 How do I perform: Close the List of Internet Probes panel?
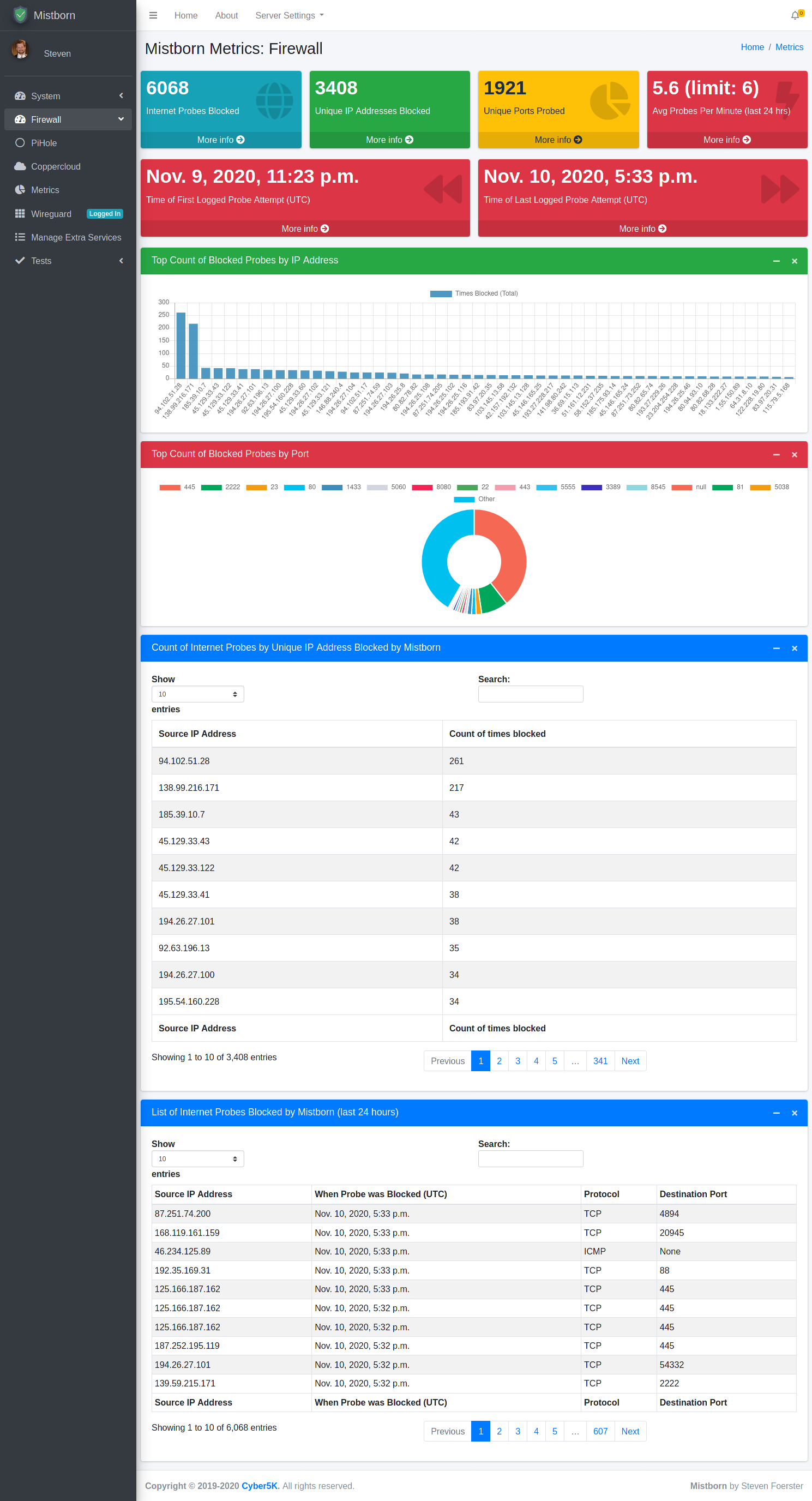point(794,1113)
